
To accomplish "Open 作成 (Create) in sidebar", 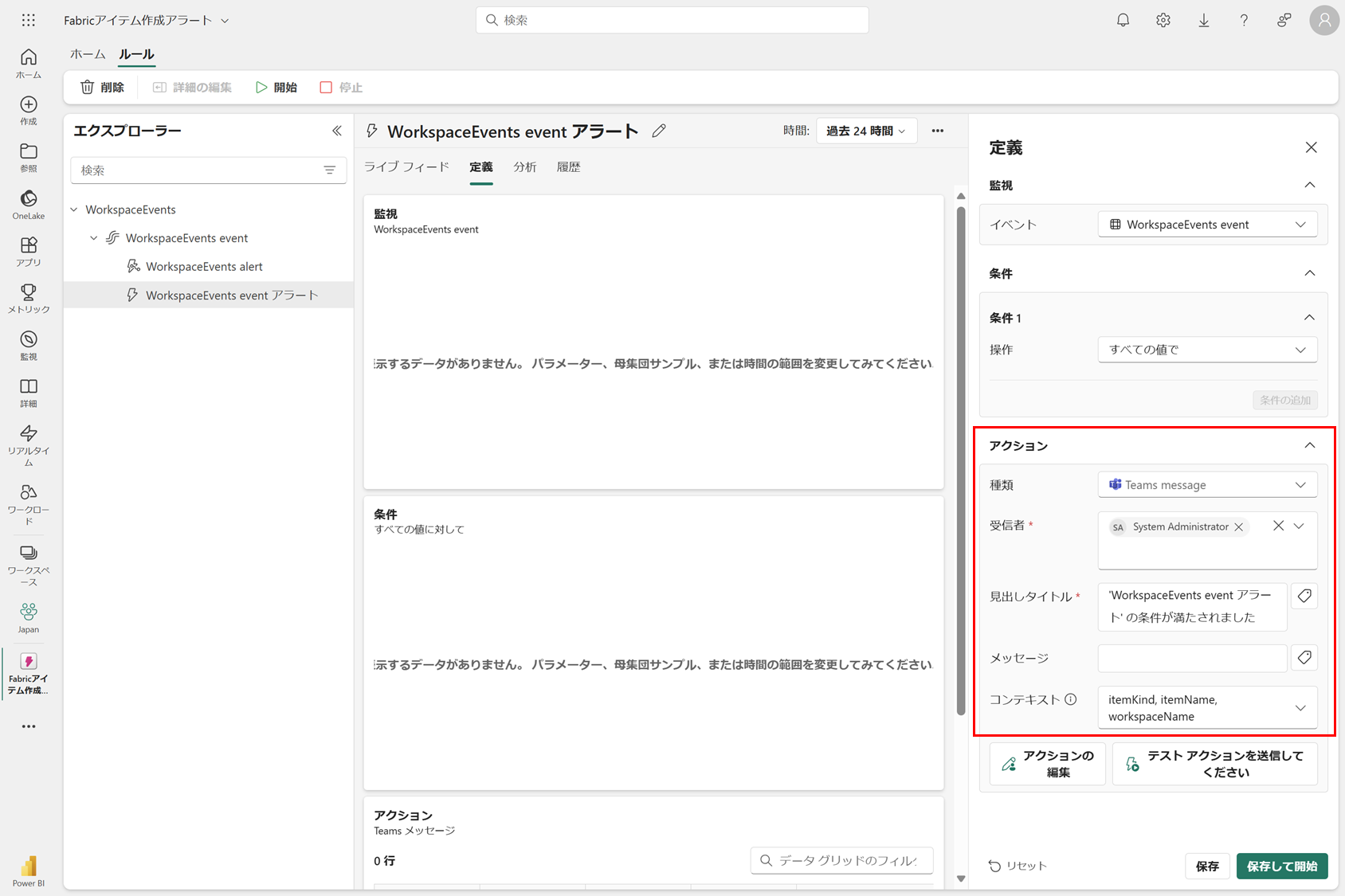I will 29,111.
